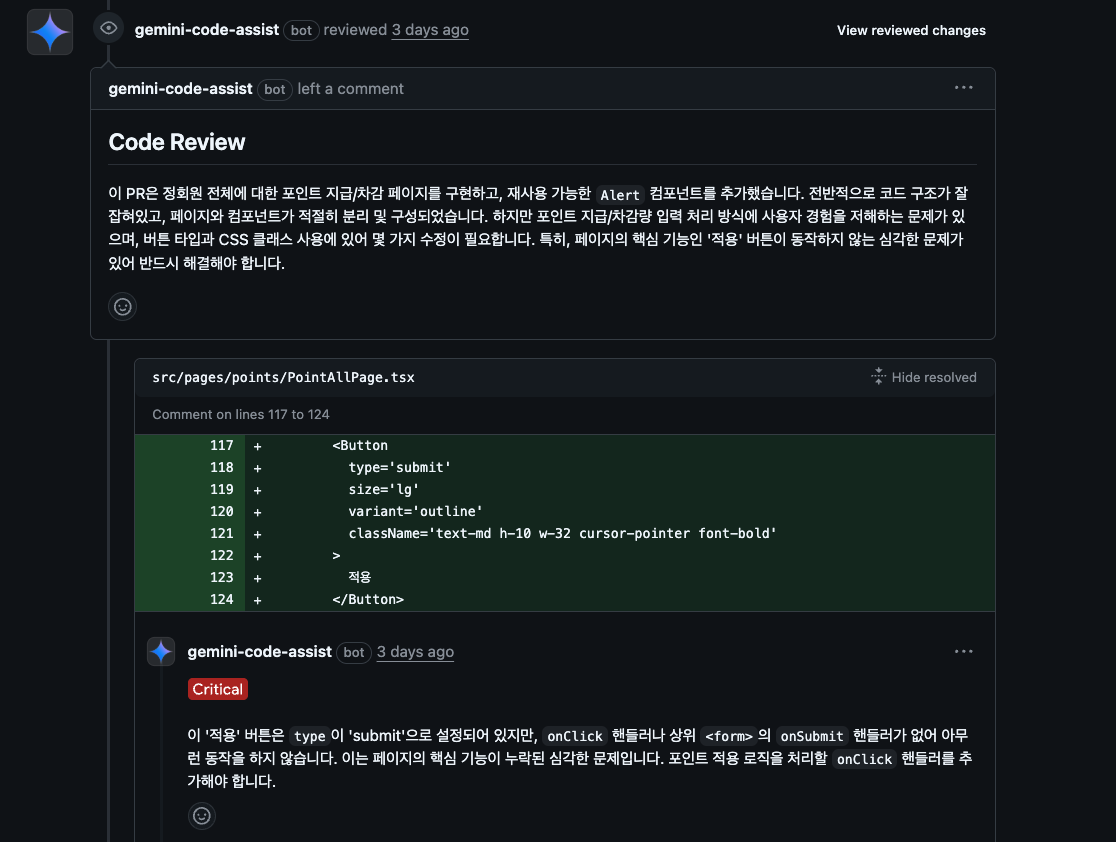
Task: Click View reviewed changes
Action: tap(911, 30)
